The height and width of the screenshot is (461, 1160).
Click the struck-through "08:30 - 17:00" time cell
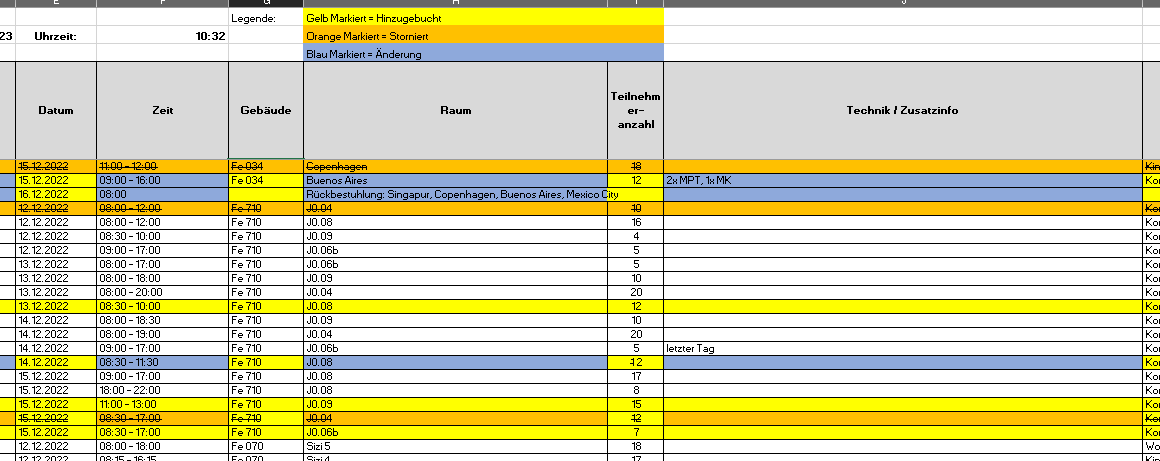[162, 419]
